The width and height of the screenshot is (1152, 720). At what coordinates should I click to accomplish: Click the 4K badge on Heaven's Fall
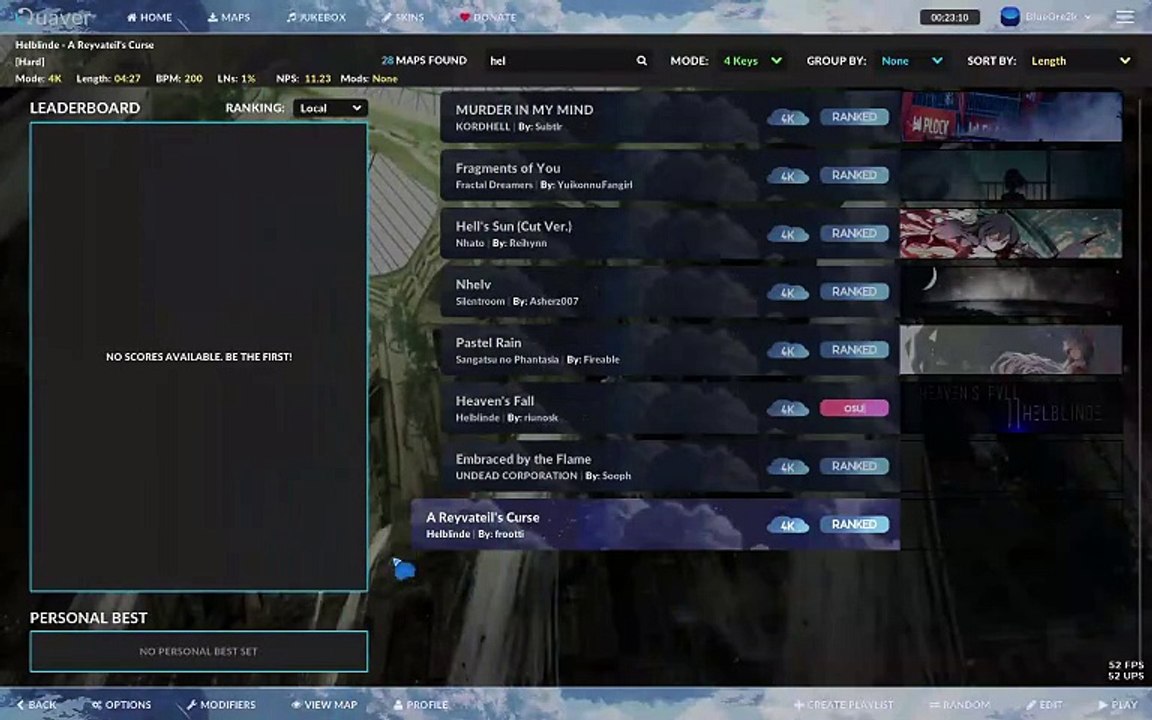788,408
